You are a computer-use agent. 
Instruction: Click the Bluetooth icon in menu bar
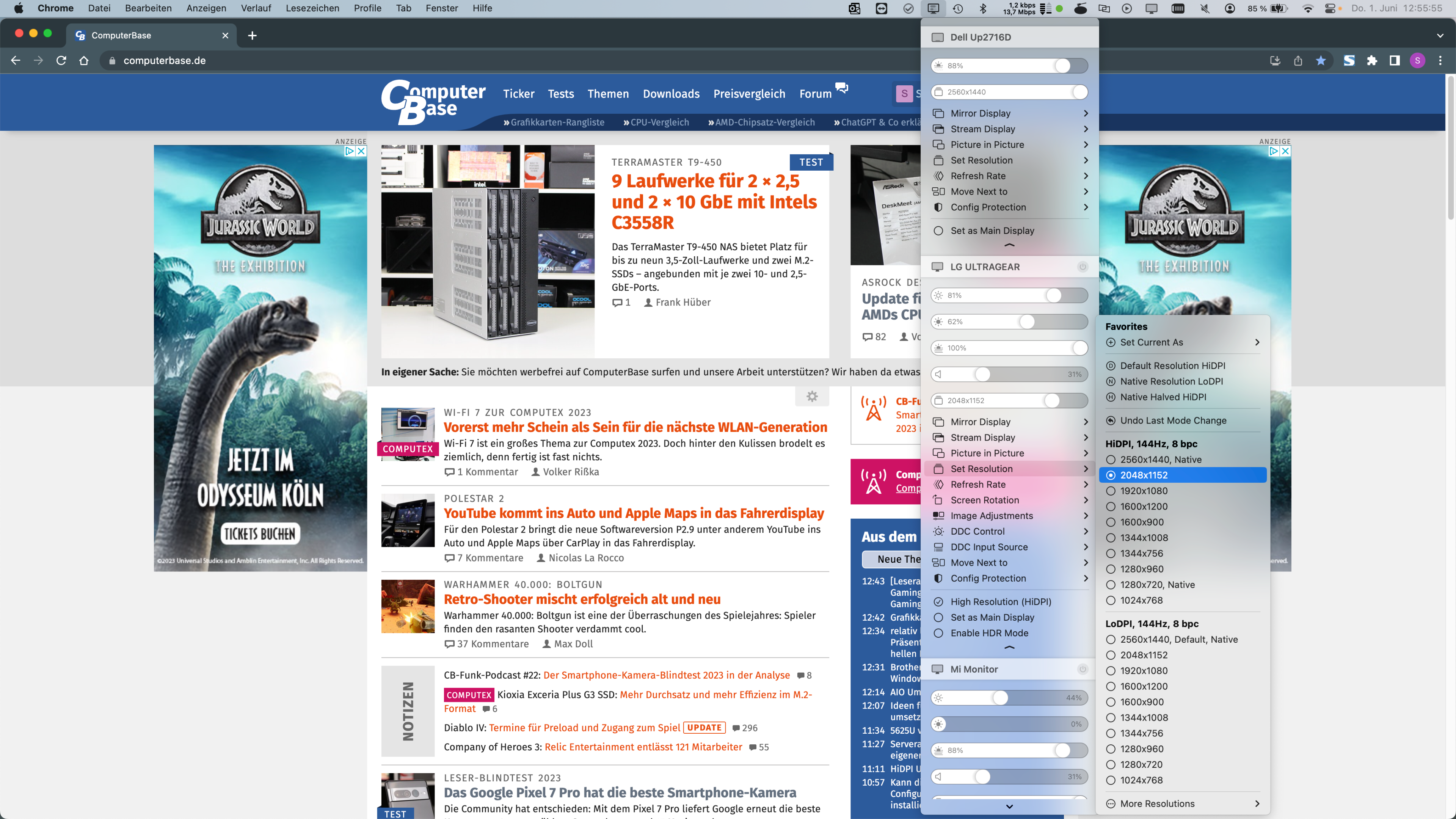coord(983,8)
